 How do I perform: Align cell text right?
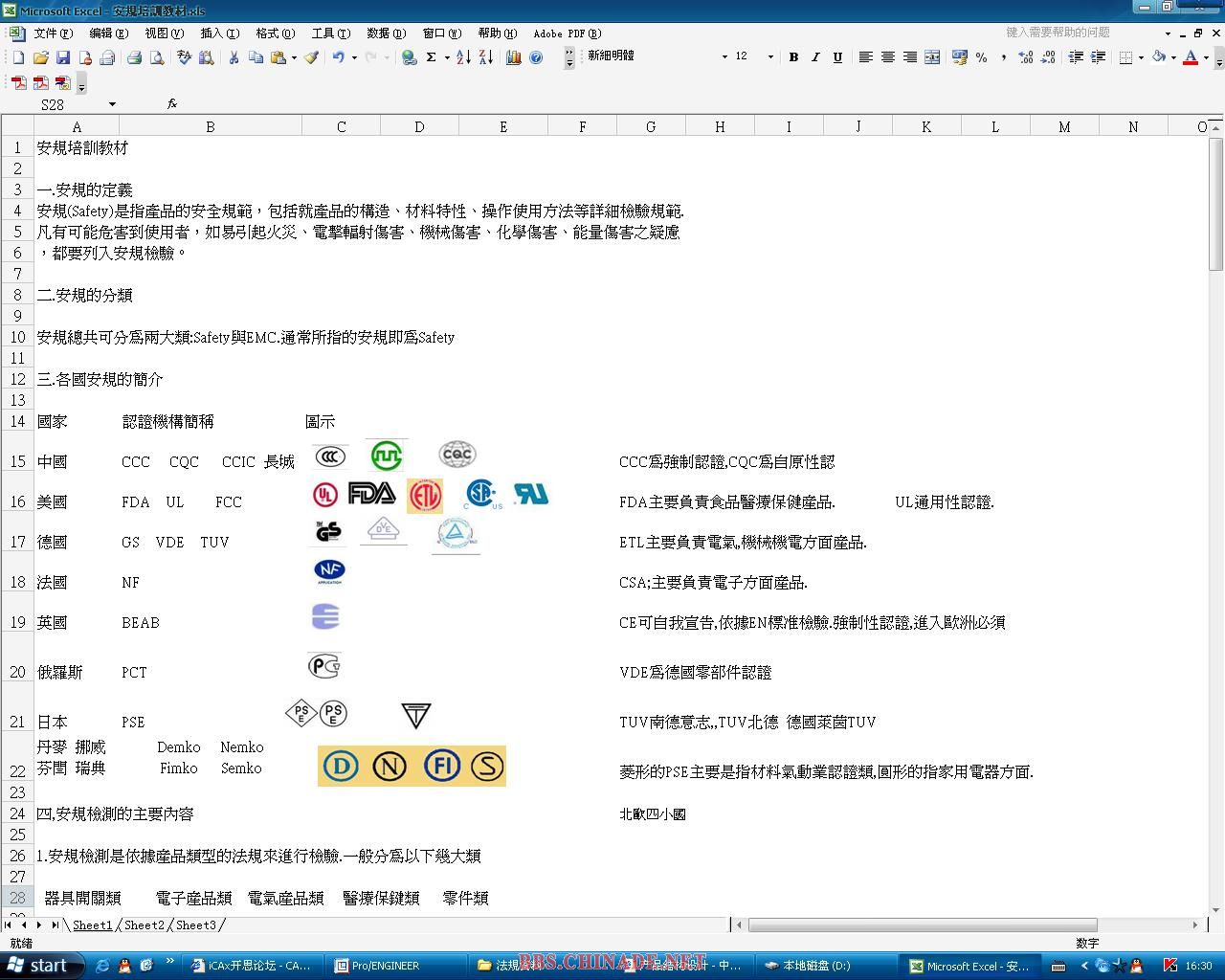909,57
